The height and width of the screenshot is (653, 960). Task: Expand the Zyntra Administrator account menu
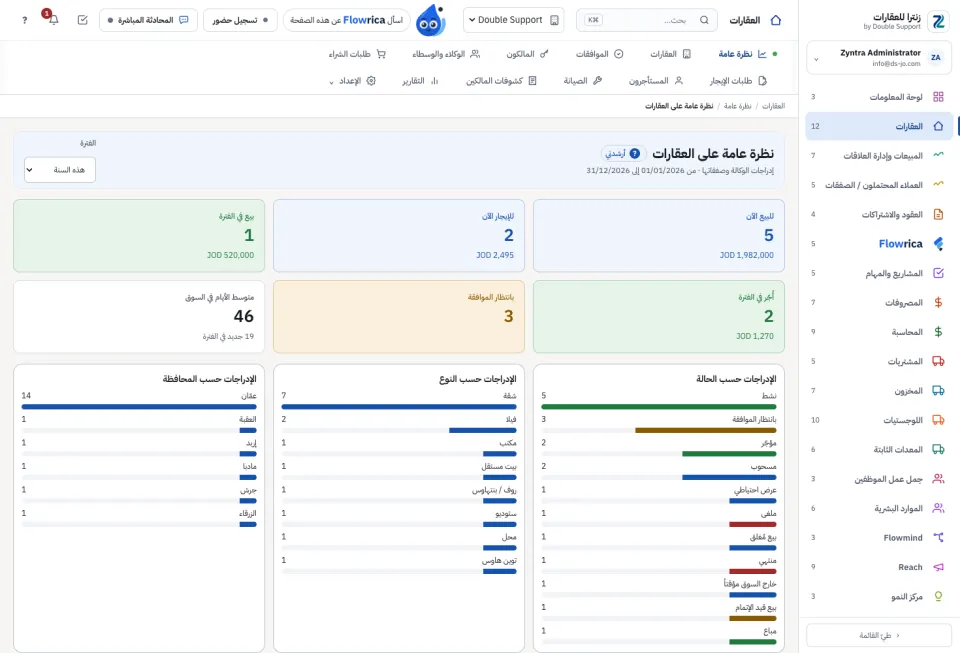(879, 58)
